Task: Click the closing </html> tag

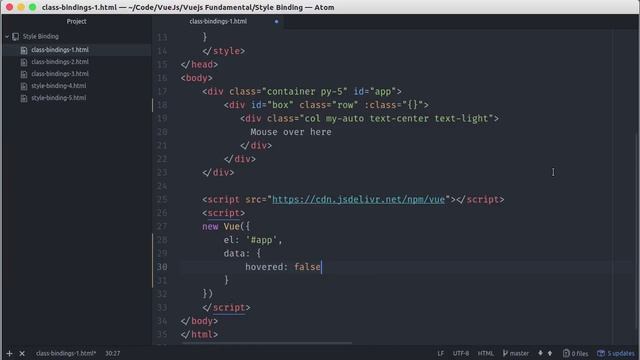Action: 199,335
